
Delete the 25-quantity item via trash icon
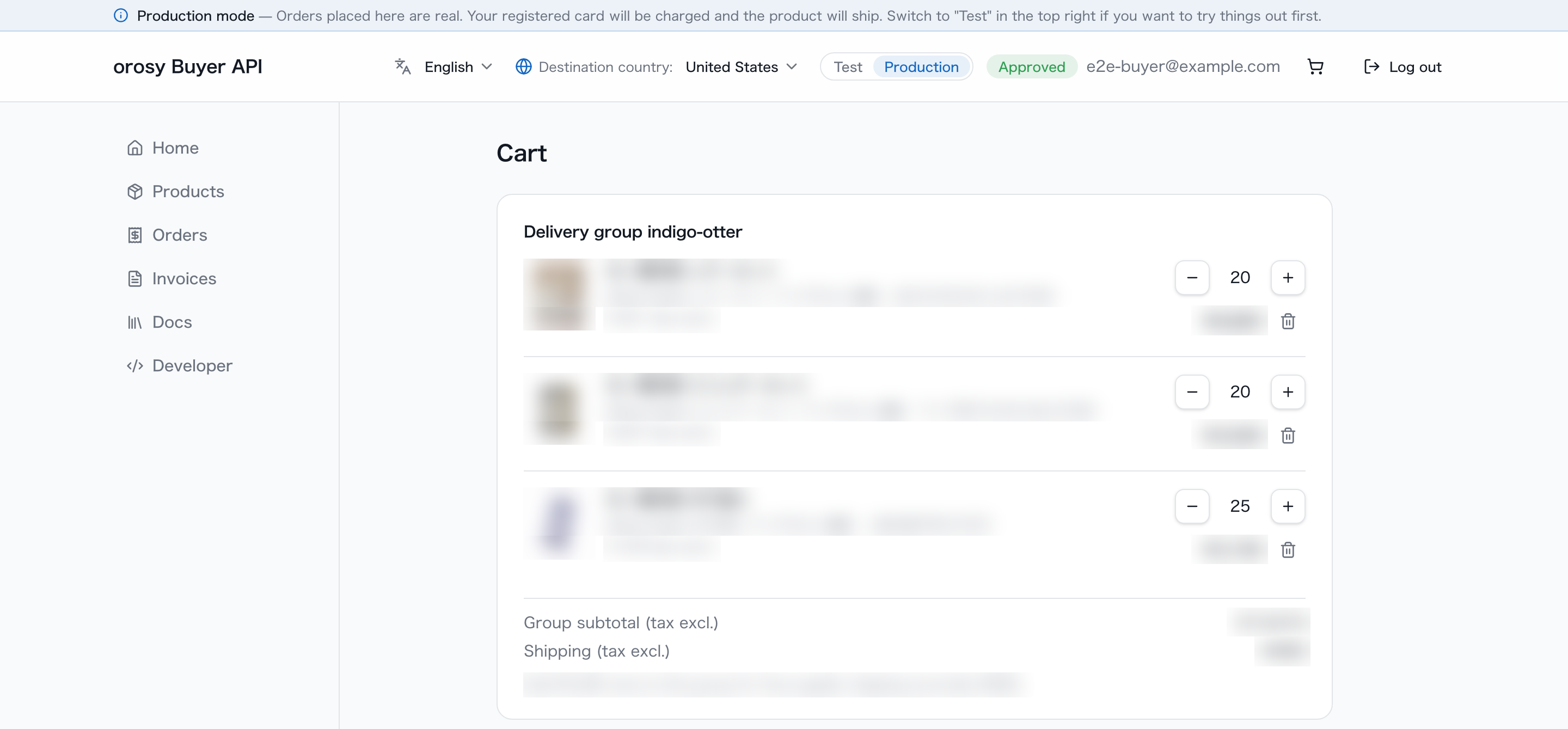point(1288,549)
